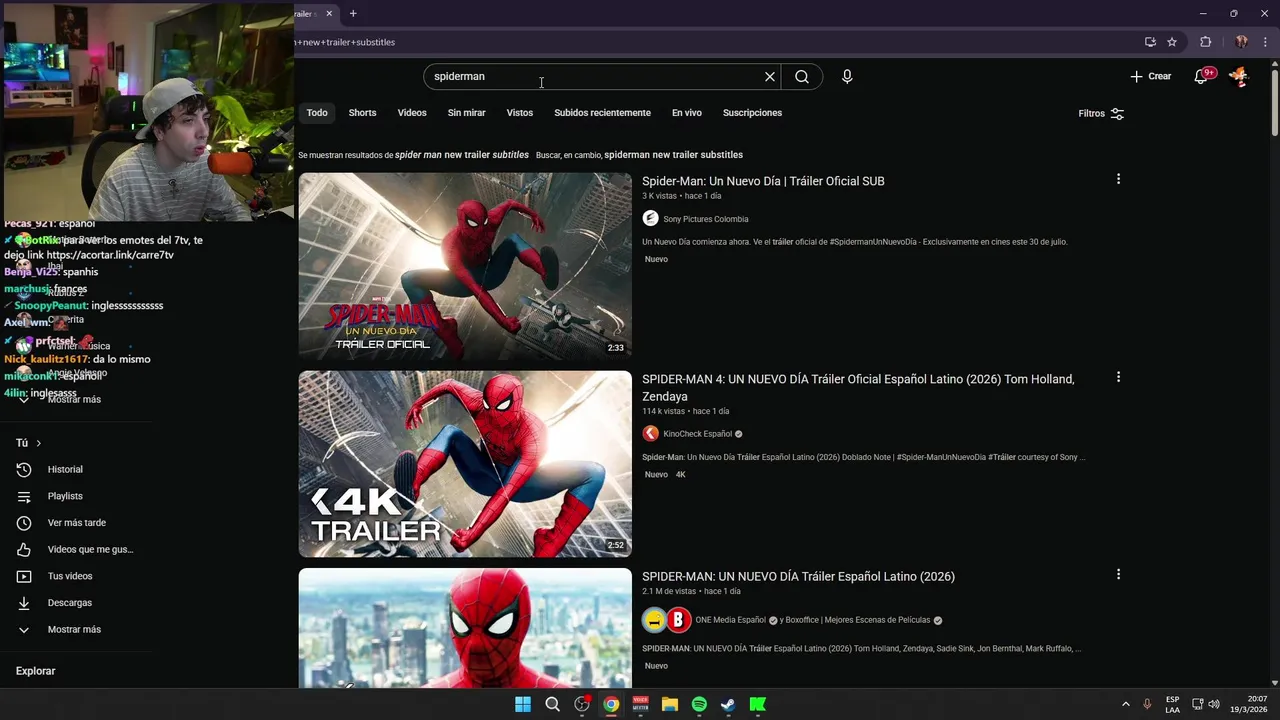Open Kick app from taskbar
Image resolution: width=1280 pixels, height=720 pixels.
click(758, 705)
